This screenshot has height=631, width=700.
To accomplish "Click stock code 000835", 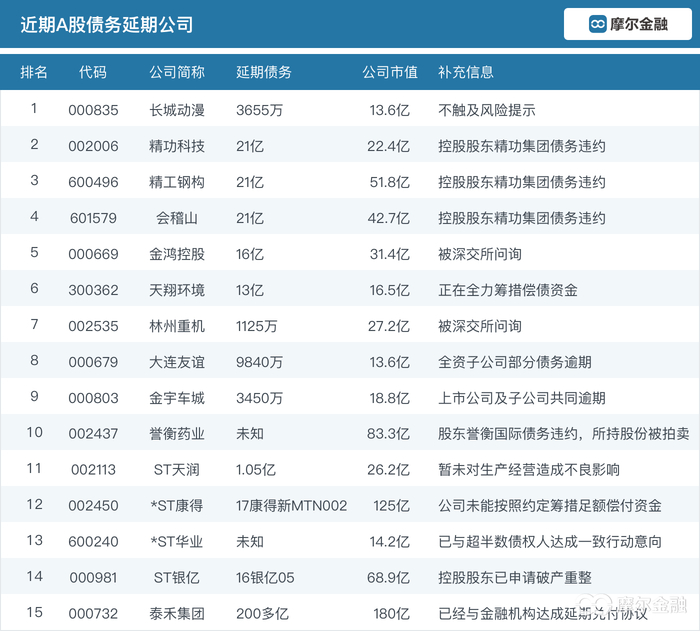I will [93, 110].
